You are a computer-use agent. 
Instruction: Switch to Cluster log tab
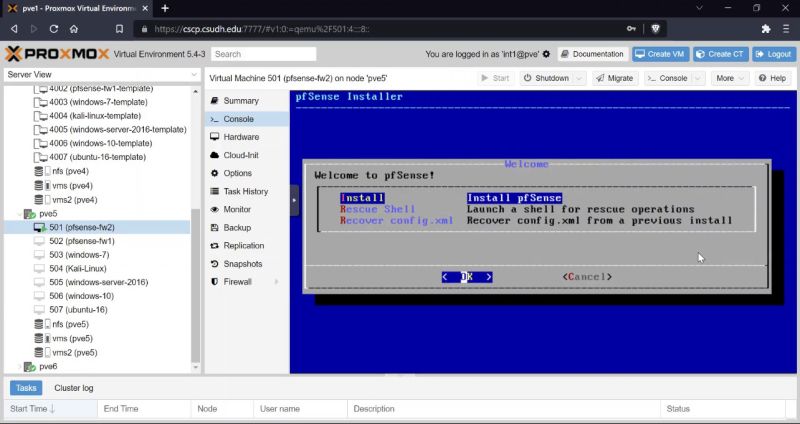pyautogui.click(x=74, y=388)
